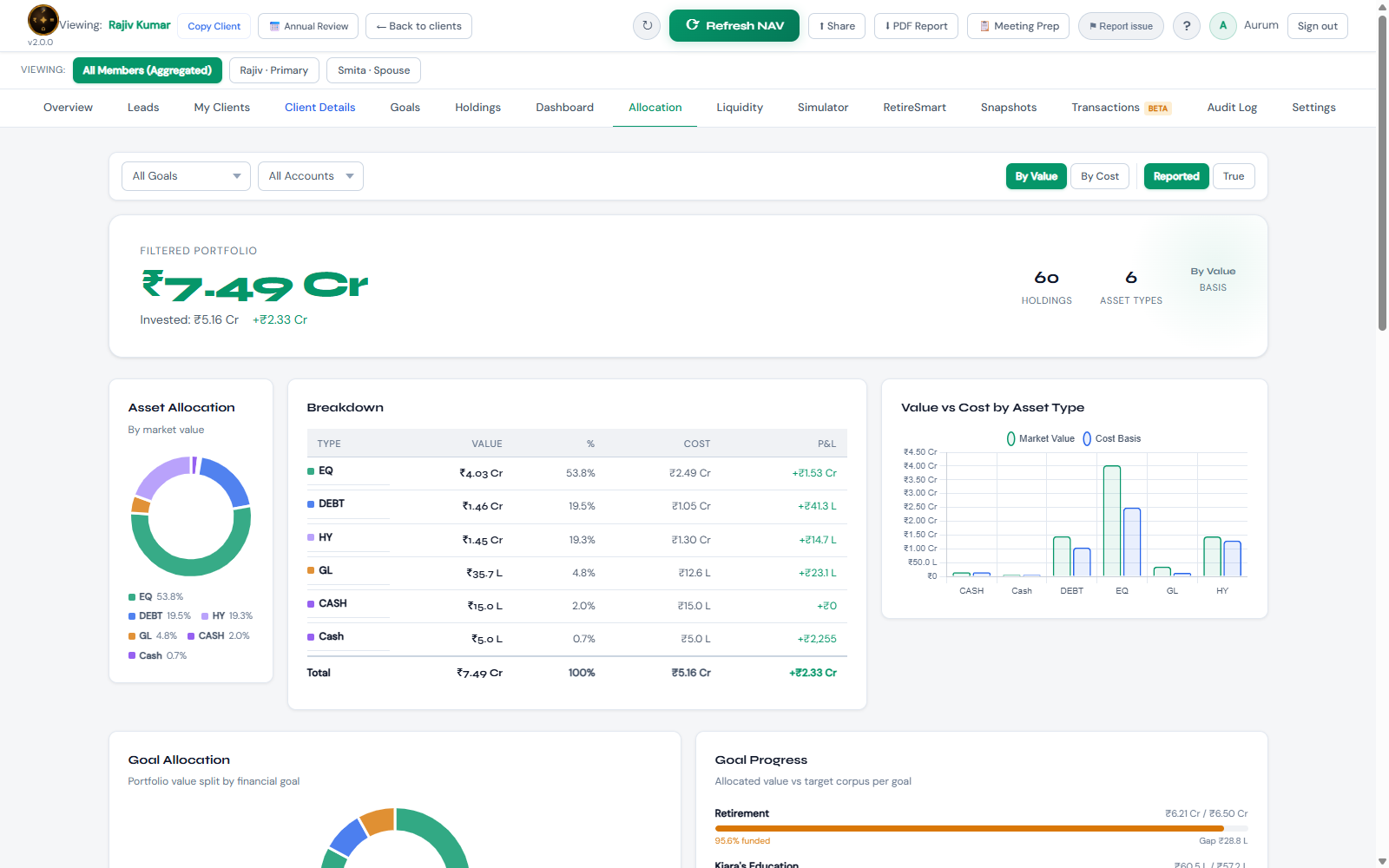The width and height of the screenshot is (1389, 868).
Task: Select the Reported view toggle
Action: click(x=1176, y=176)
